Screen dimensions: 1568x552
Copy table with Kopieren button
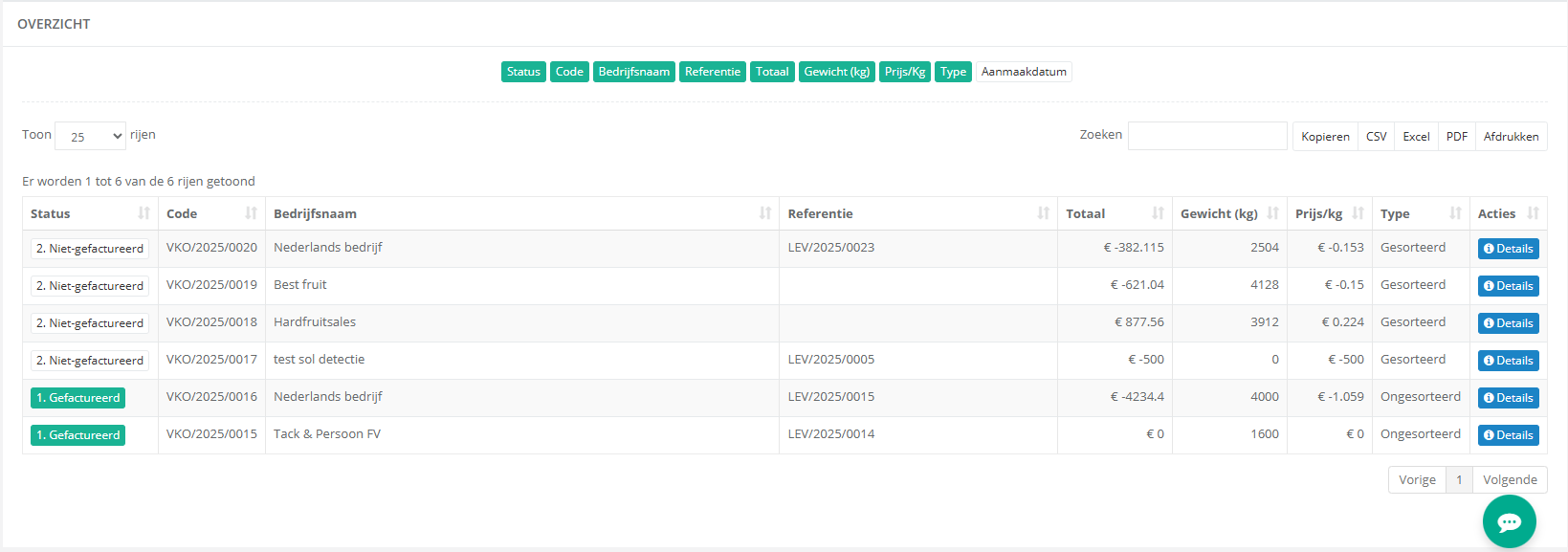pyautogui.click(x=1325, y=137)
